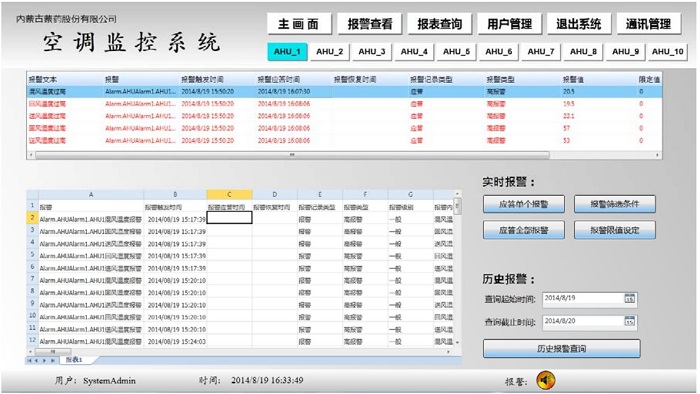Open the 报警查看 page

pyautogui.click(x=370, y=24)
